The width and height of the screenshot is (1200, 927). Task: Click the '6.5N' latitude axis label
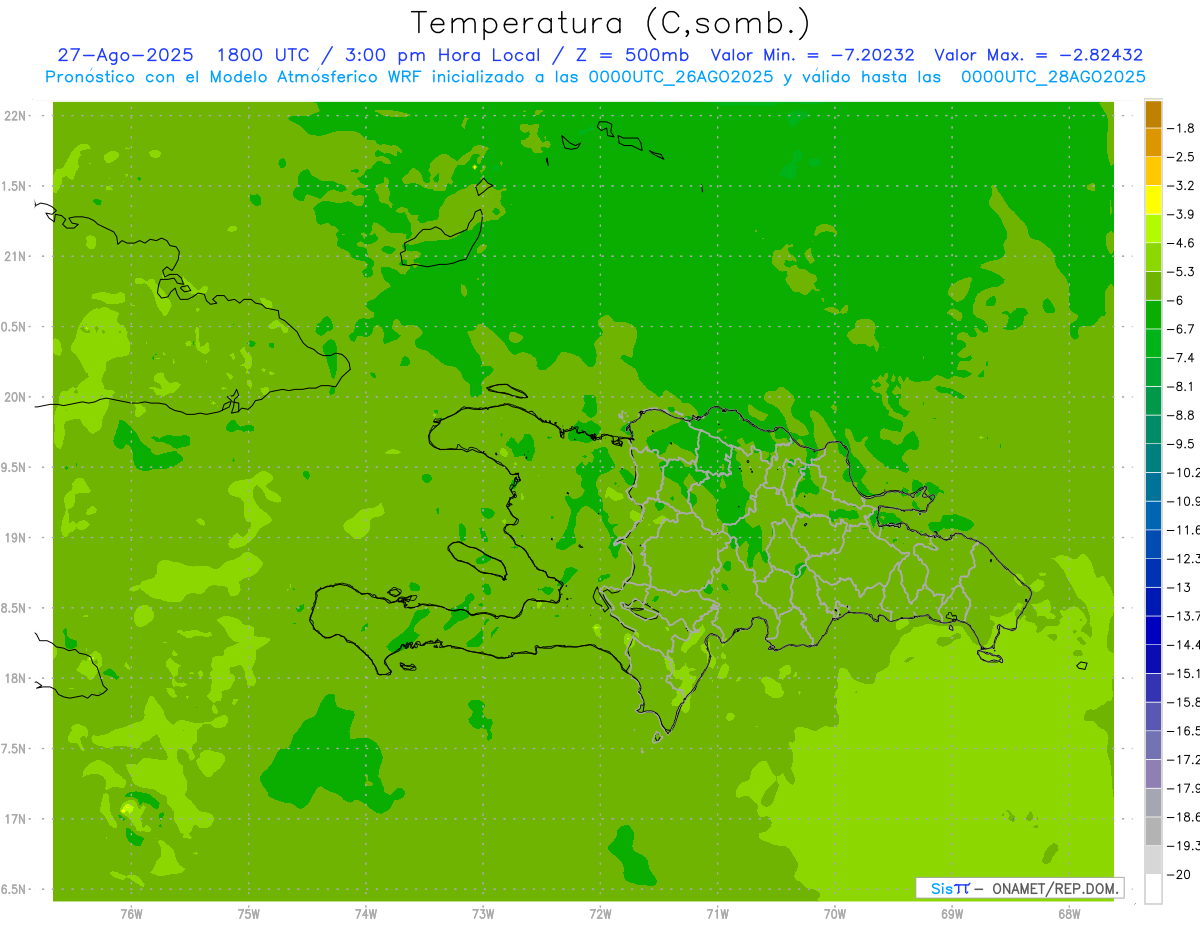(x=15, y=890)
